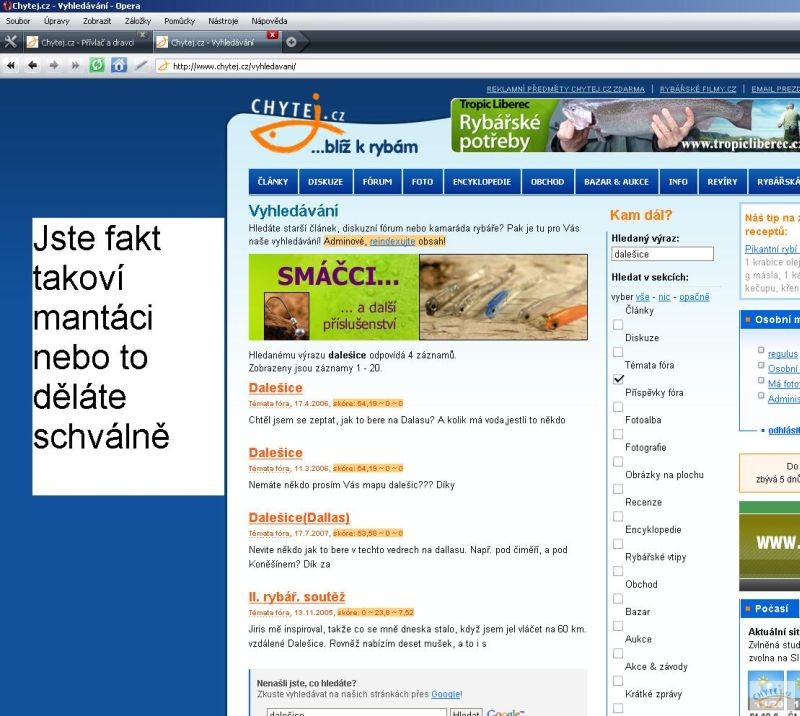Open the Nástroje menu
Screen dimensions: 800x716
[x=223, y=21]
